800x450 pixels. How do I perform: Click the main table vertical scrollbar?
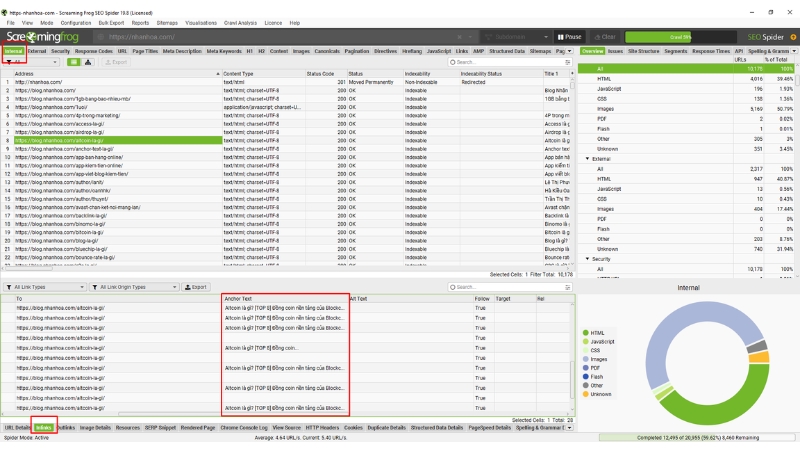[572, 85]
